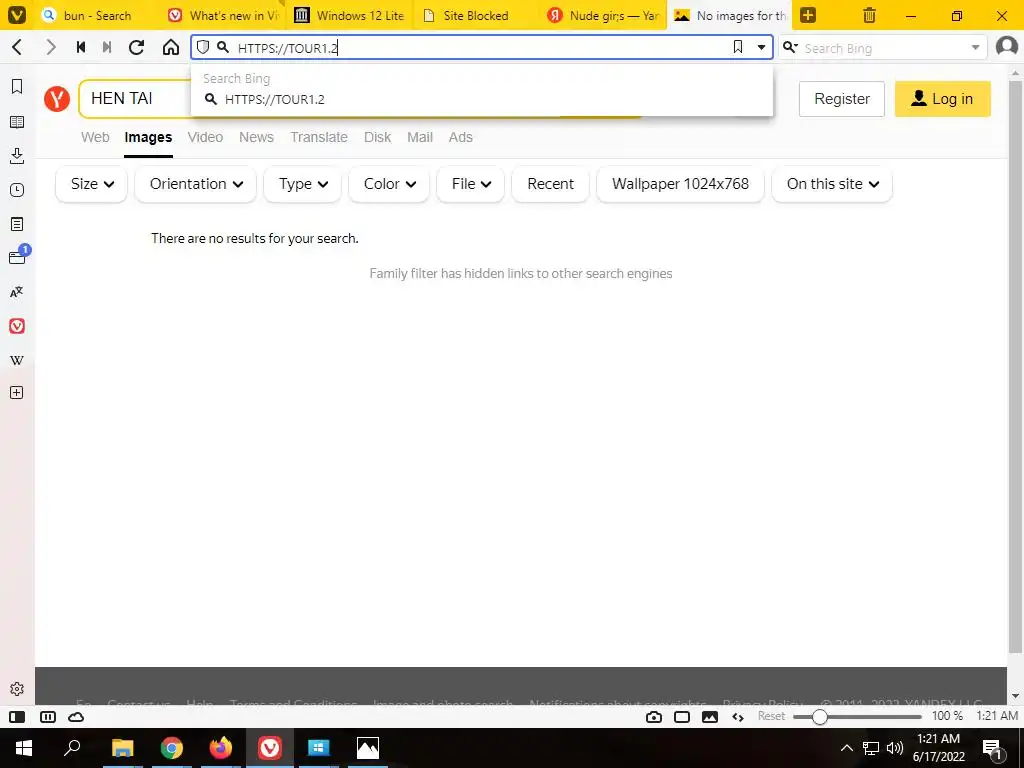The image size is (1024, 768).
Task: Click the Yandex logo
Action: coord(57,99)
